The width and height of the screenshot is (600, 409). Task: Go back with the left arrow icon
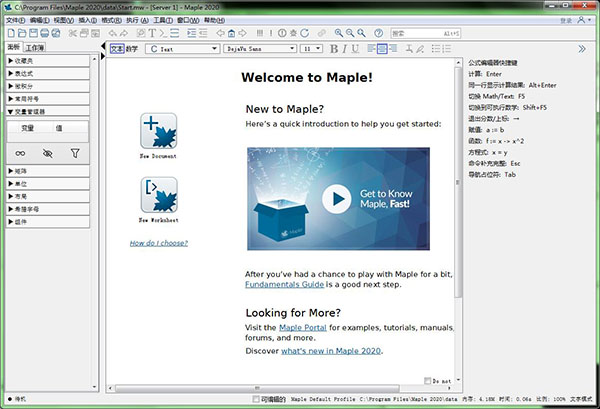click(220, 33)
